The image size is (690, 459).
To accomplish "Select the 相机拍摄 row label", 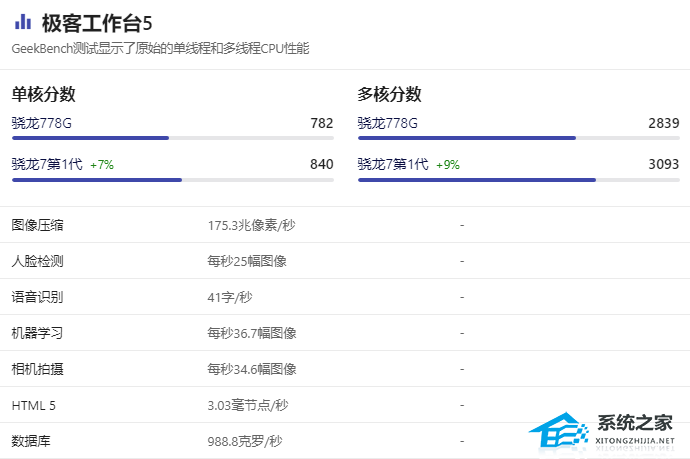I will click(38, 369).
